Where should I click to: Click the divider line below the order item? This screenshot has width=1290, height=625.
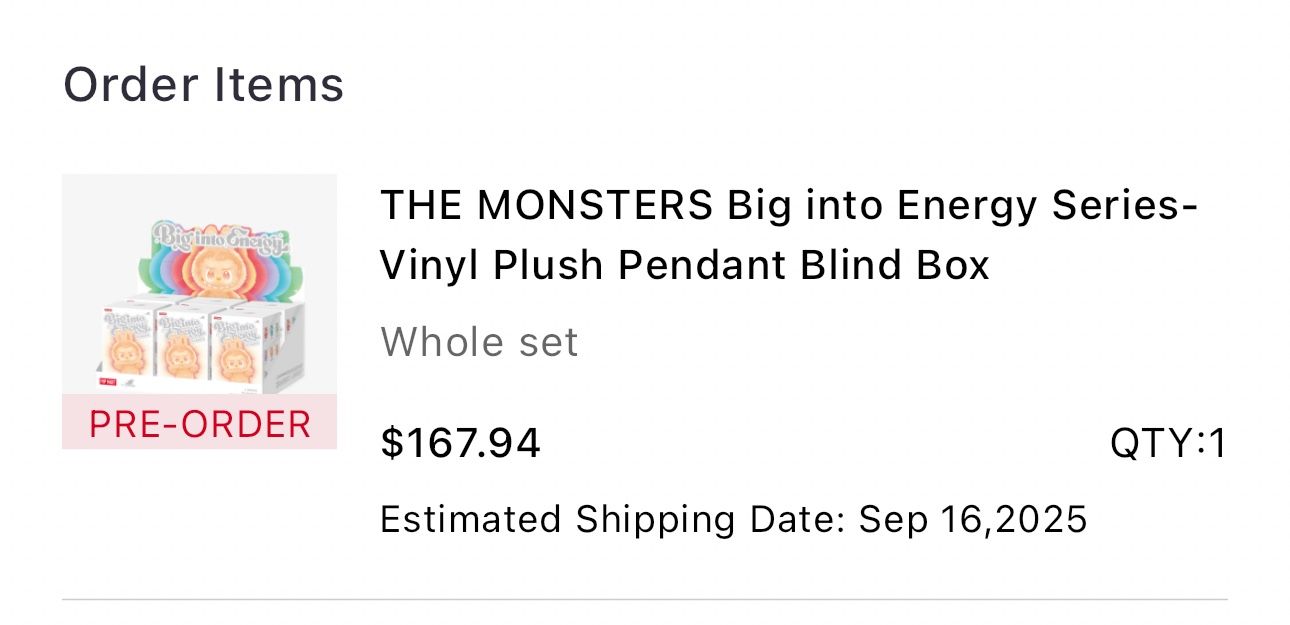(x=644, y=600)
